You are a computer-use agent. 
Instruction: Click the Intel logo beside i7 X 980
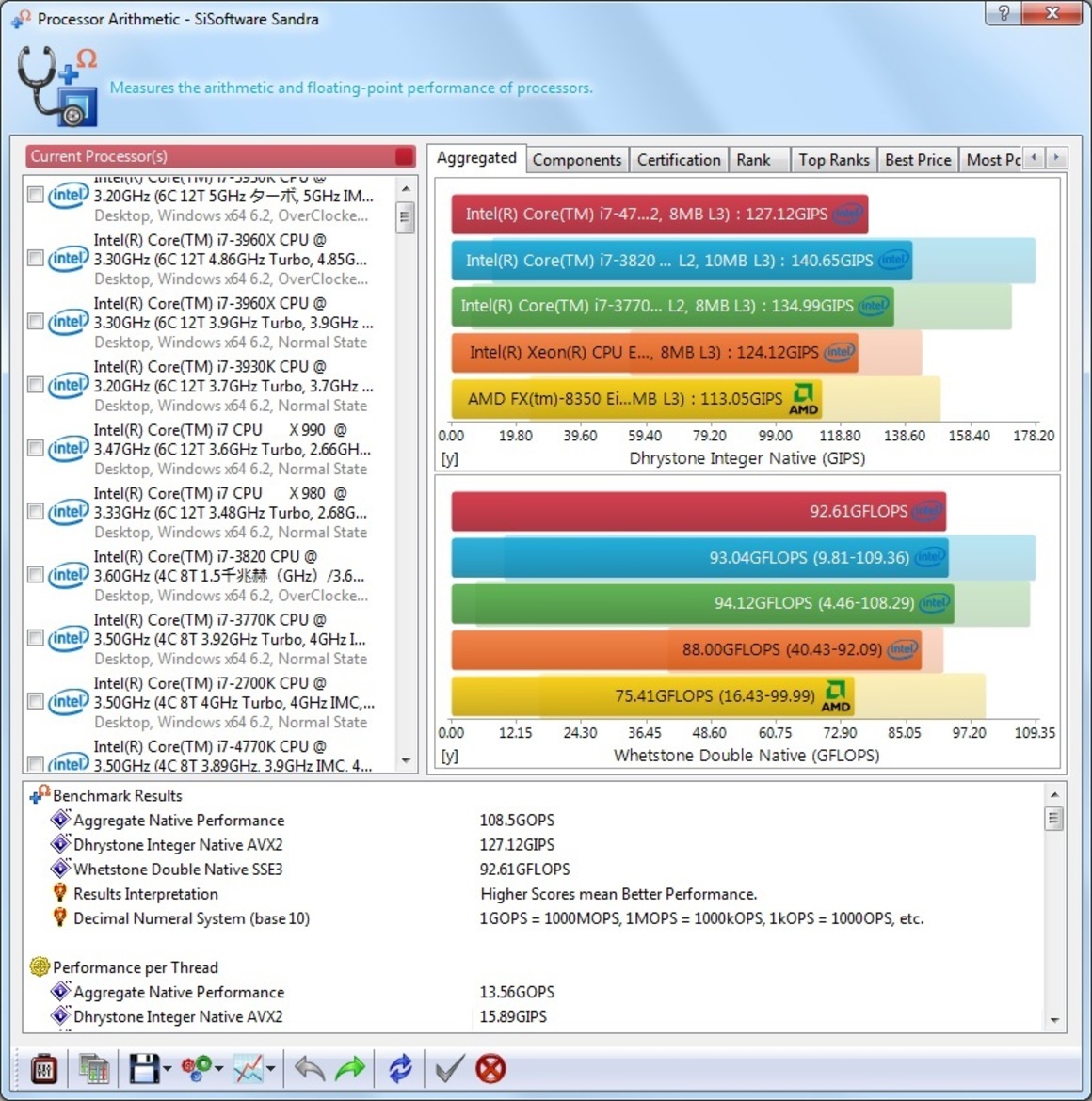pos(68,512)
